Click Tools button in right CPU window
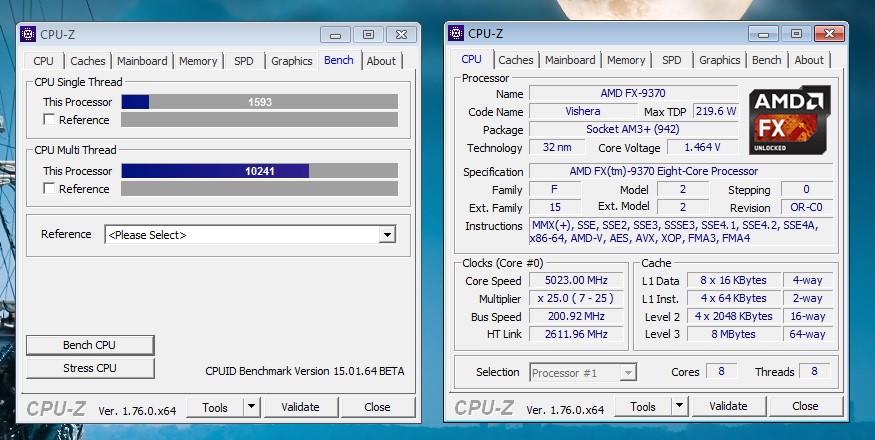 click(x=643, y=406)
